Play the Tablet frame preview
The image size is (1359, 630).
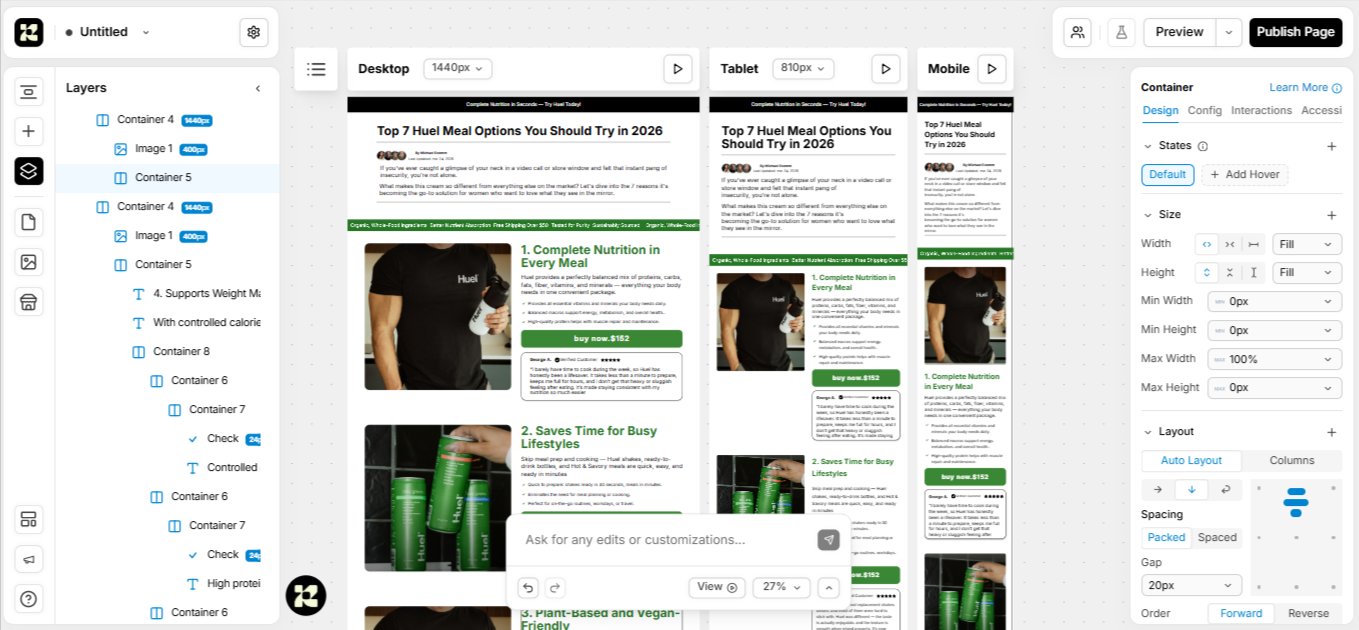[885, 69]
